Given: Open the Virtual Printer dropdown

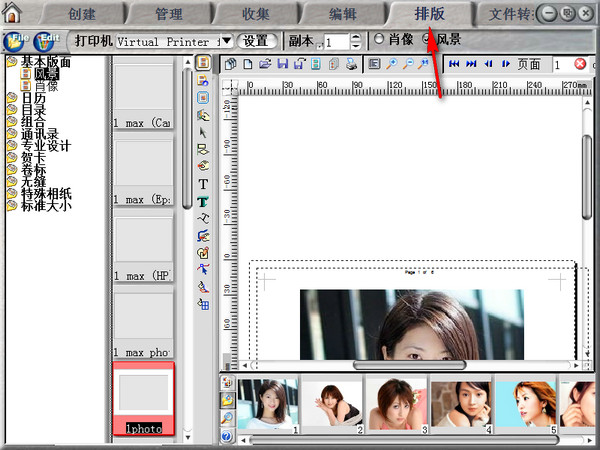Looking at the screenshot, I should (226, 41).
